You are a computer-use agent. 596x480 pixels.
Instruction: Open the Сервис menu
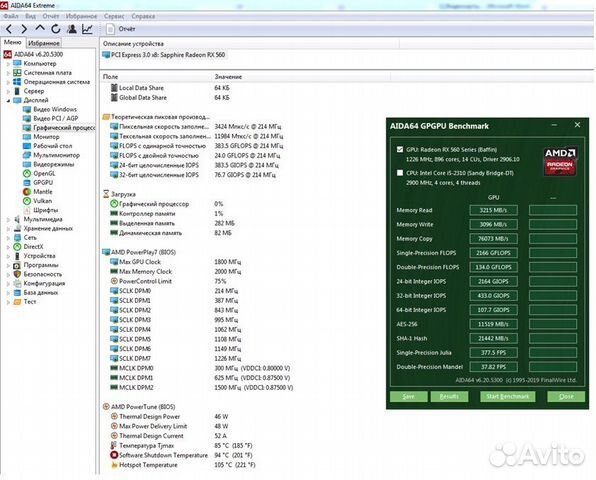(114, 16)
